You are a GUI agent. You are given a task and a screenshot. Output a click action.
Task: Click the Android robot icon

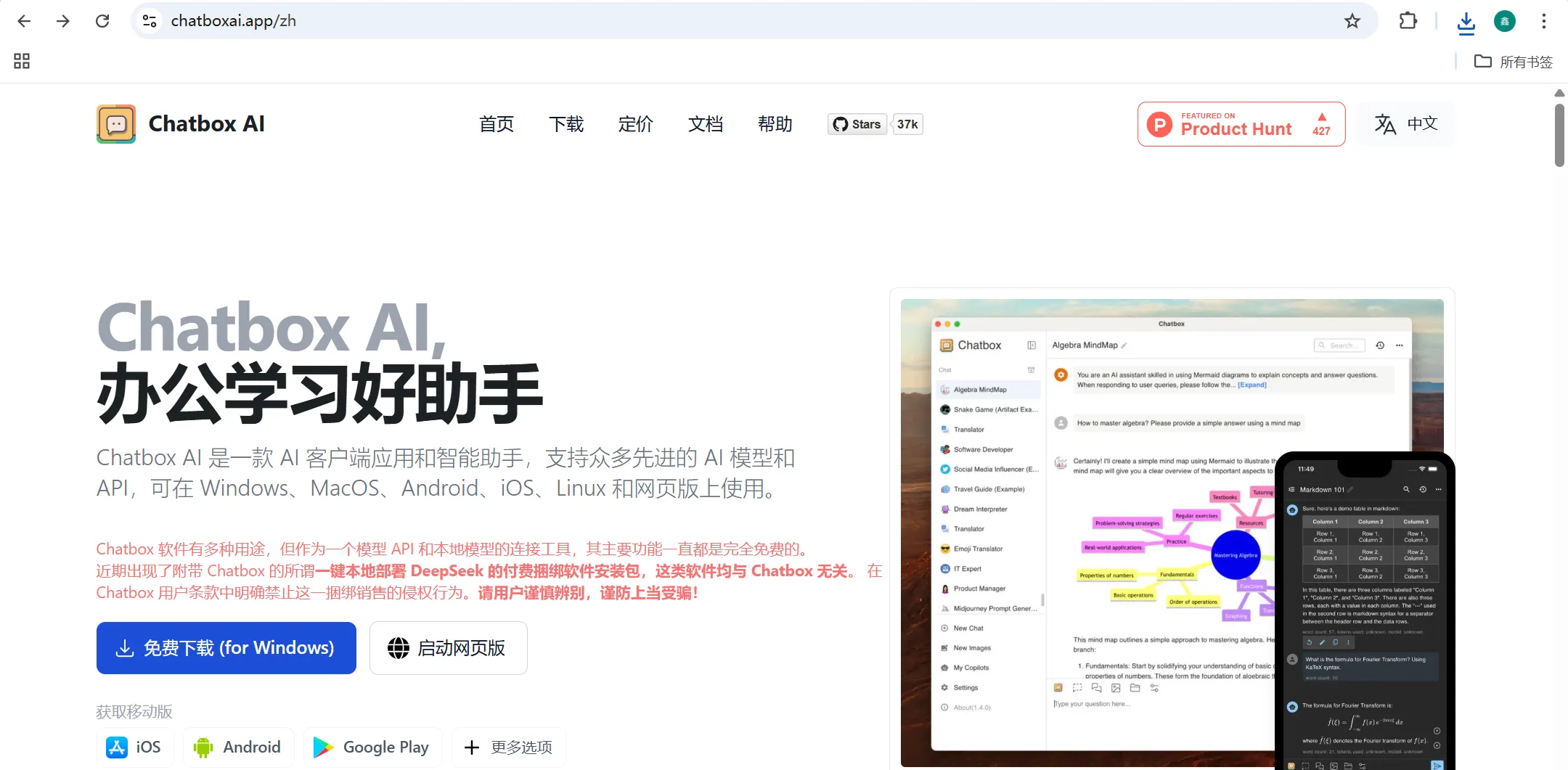point(203,748)
